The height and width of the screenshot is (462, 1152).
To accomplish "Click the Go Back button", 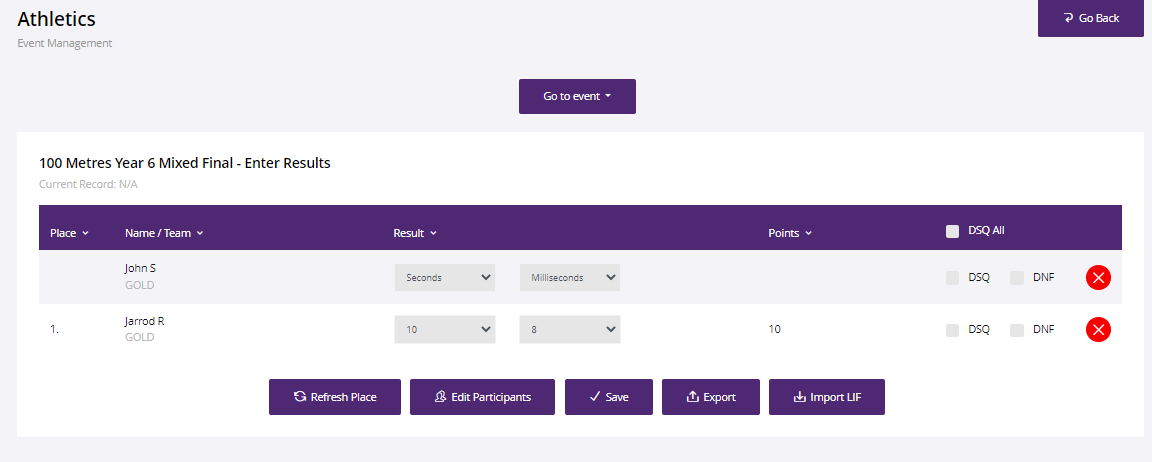I will [x=1090, y=18].
